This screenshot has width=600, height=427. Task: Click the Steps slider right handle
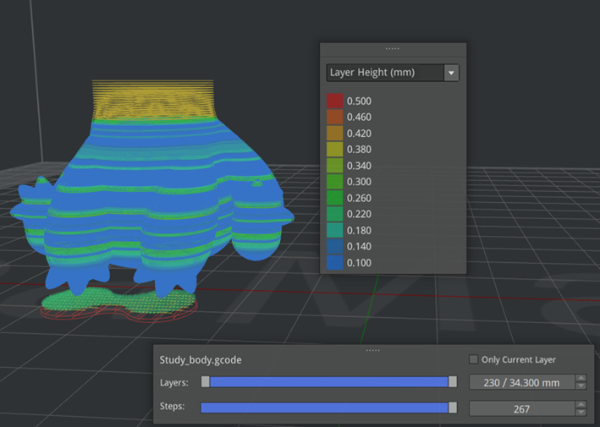pos(453,408)
